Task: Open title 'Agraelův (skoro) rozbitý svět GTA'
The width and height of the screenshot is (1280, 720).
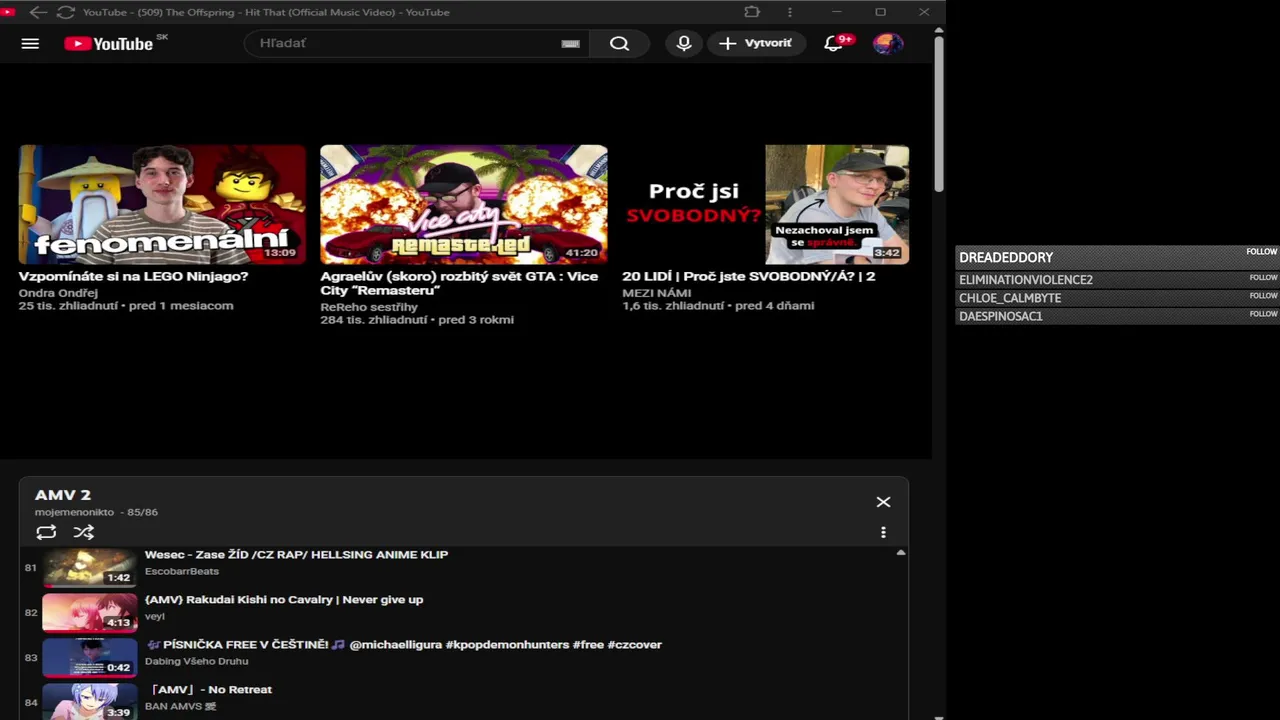Action: tap(459, 283)
